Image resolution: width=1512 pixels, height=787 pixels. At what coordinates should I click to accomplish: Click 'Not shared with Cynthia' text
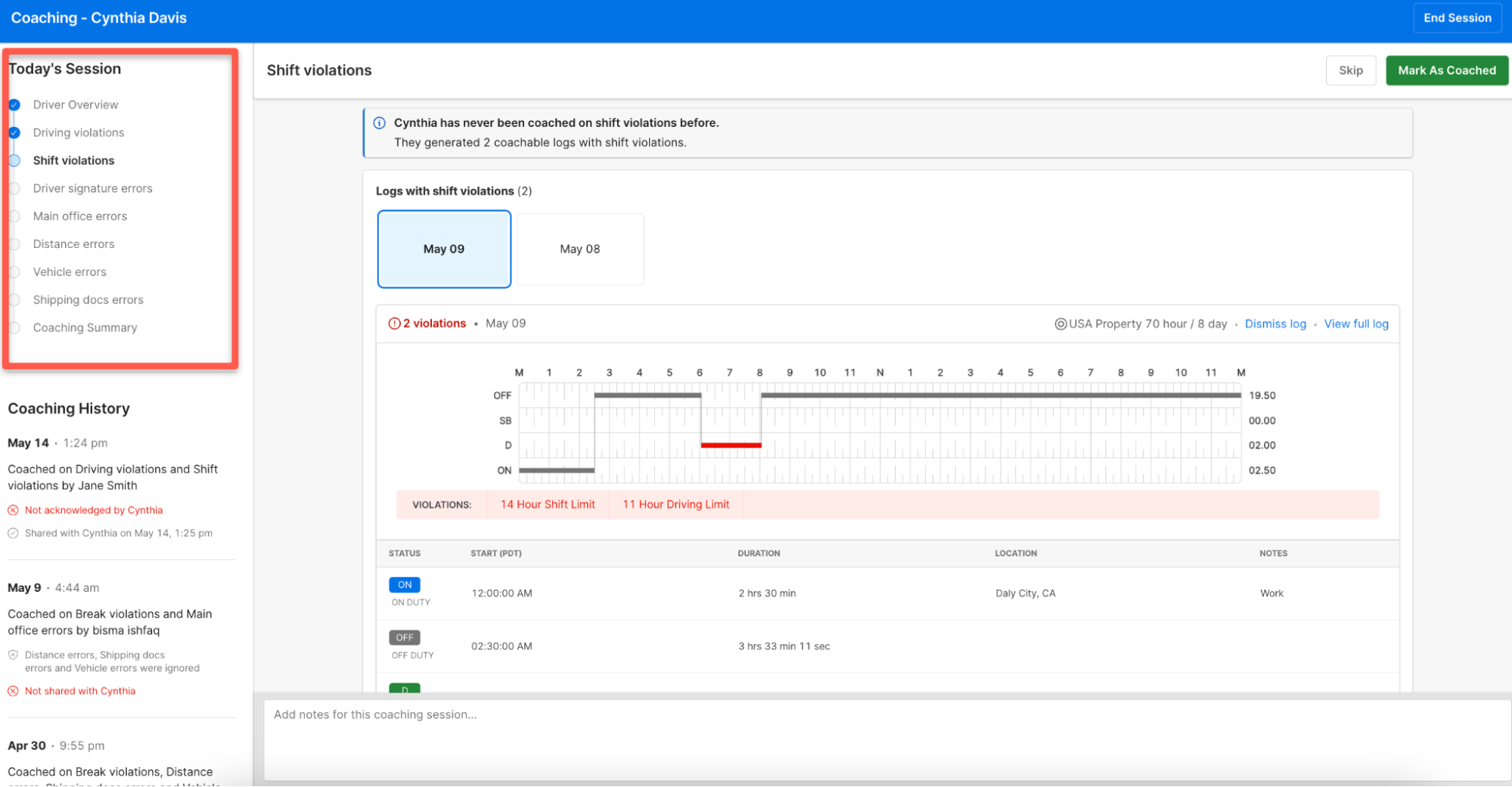click(x=80, y=691)
